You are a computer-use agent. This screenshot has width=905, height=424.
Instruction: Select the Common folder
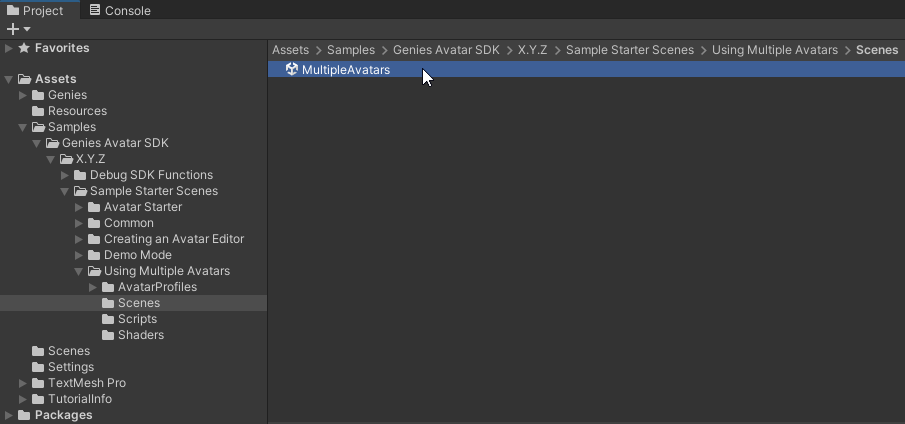pos(128,223)
